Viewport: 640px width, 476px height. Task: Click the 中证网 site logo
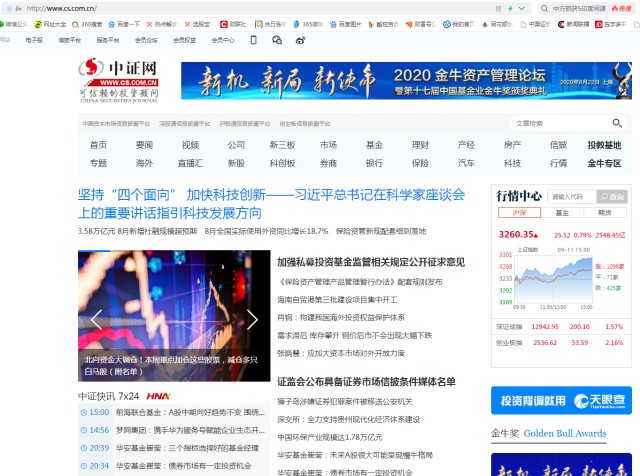point(118,80)
